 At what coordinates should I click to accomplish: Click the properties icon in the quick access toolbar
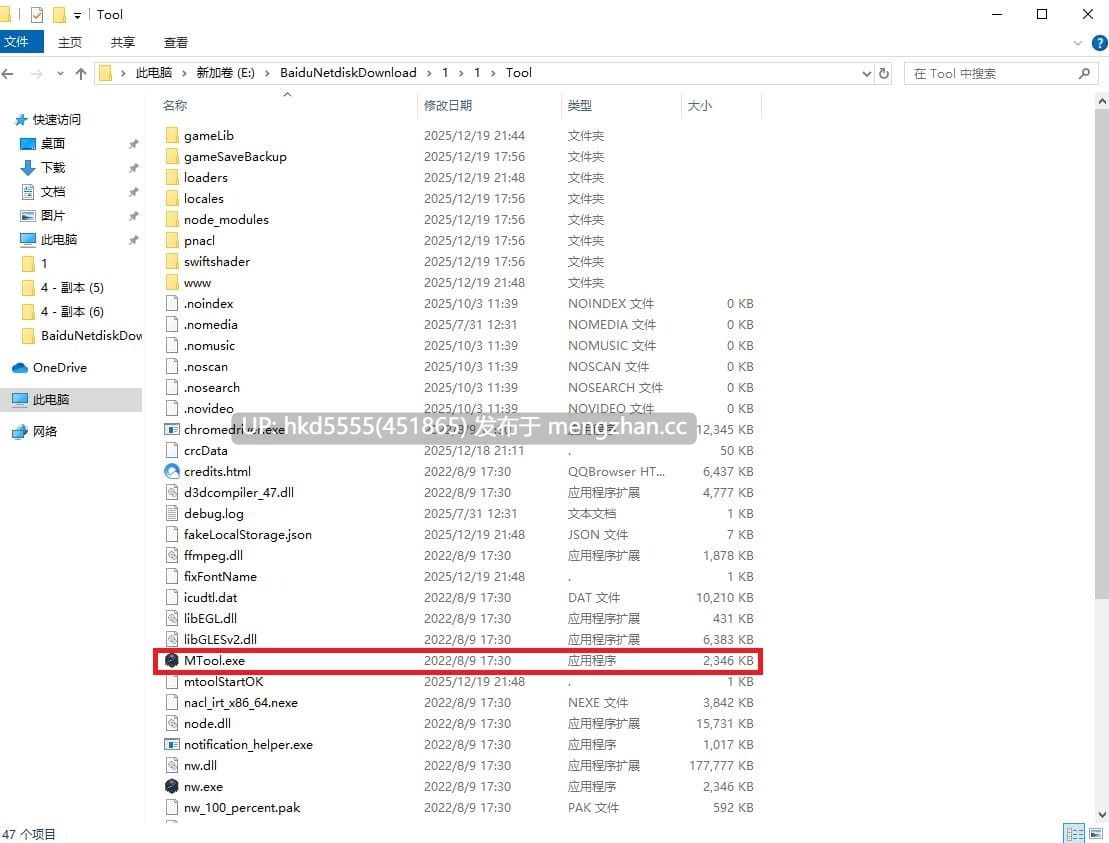[x=37, y=14]
